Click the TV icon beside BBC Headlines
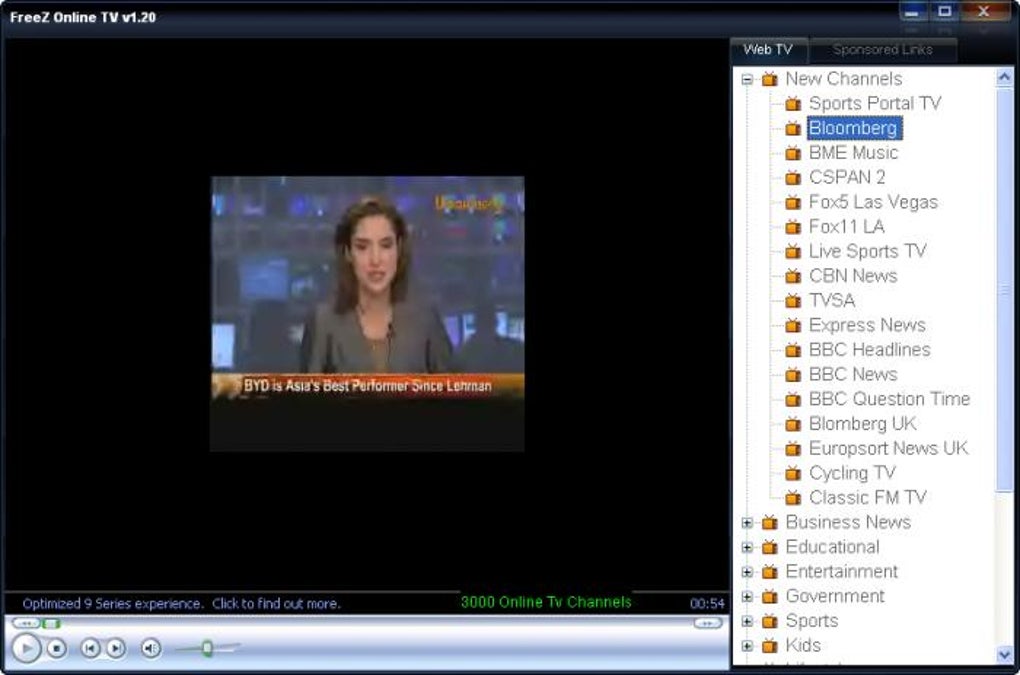The width and height of the screenshot is (1020, 675). (x=793, y=351)
